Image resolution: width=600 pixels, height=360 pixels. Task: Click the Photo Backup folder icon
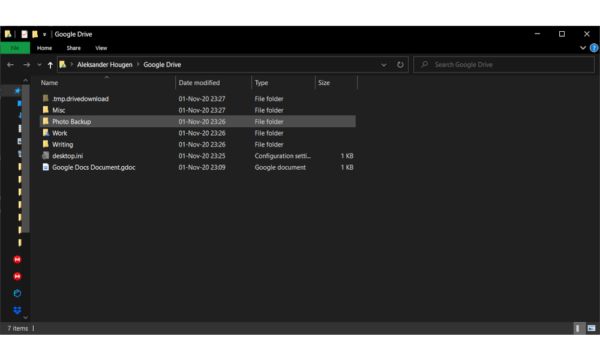tap(46, 121)
